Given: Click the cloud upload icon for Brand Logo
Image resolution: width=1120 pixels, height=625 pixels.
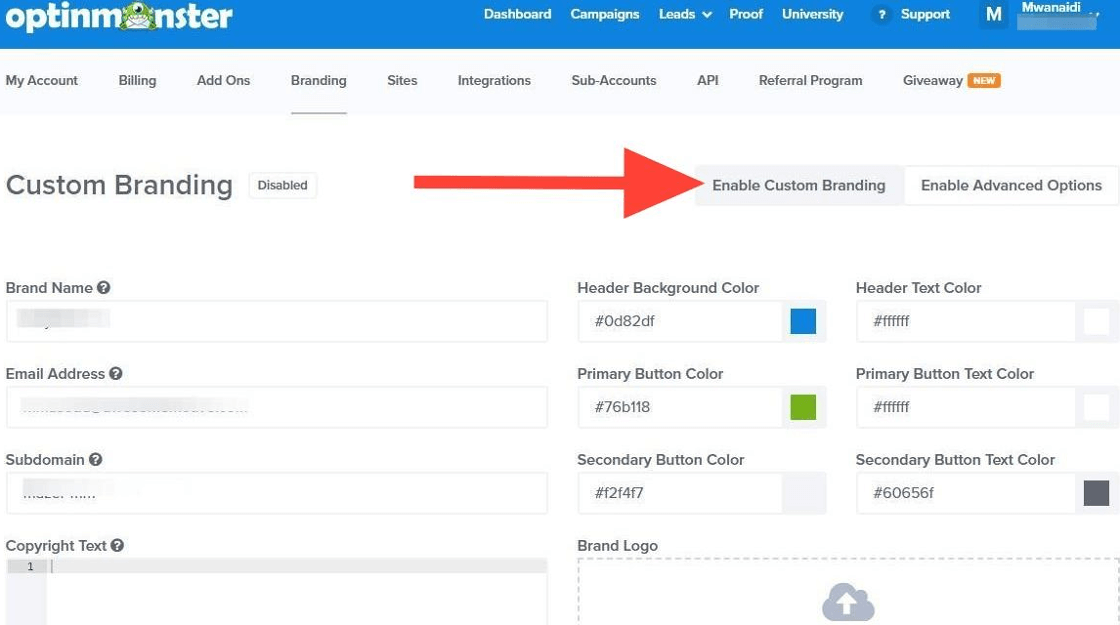Looking at the screenshot, I should point(848,603).
